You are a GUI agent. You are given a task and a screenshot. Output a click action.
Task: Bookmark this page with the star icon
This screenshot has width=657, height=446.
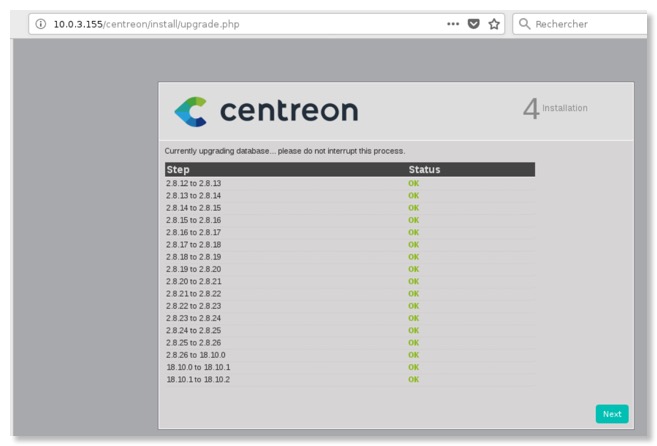[494, 24]
